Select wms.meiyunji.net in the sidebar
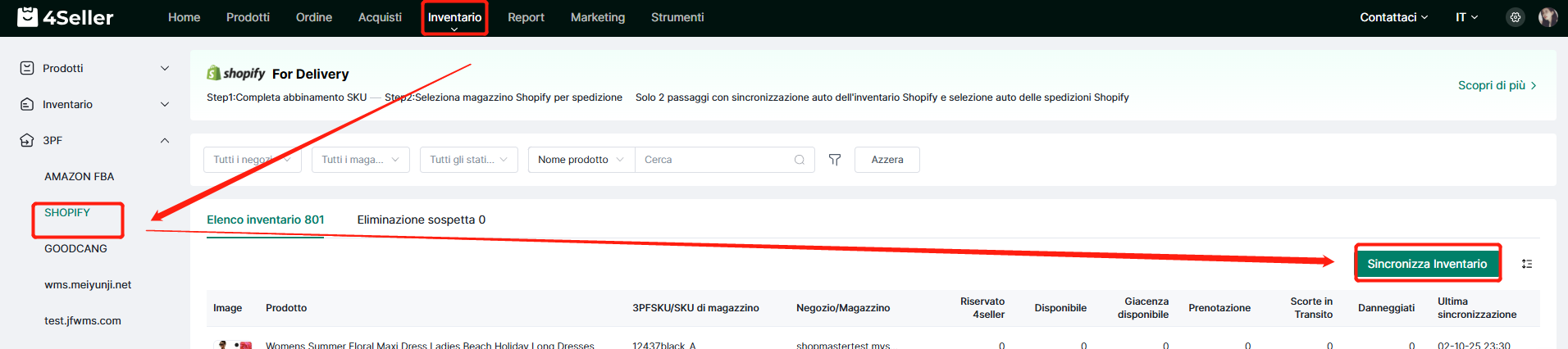This screenshot has height=349, width=1568. [x=88, y=284]
